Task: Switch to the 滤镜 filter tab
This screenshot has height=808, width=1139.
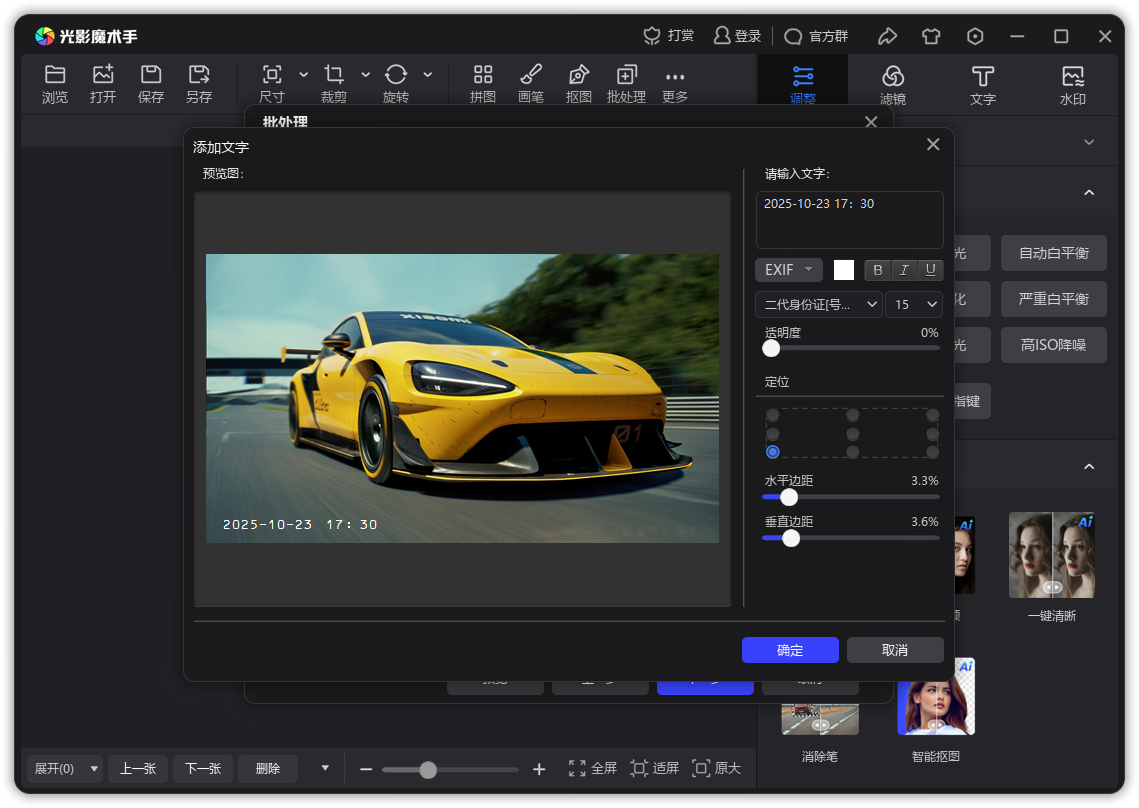Action: (893, 84)
